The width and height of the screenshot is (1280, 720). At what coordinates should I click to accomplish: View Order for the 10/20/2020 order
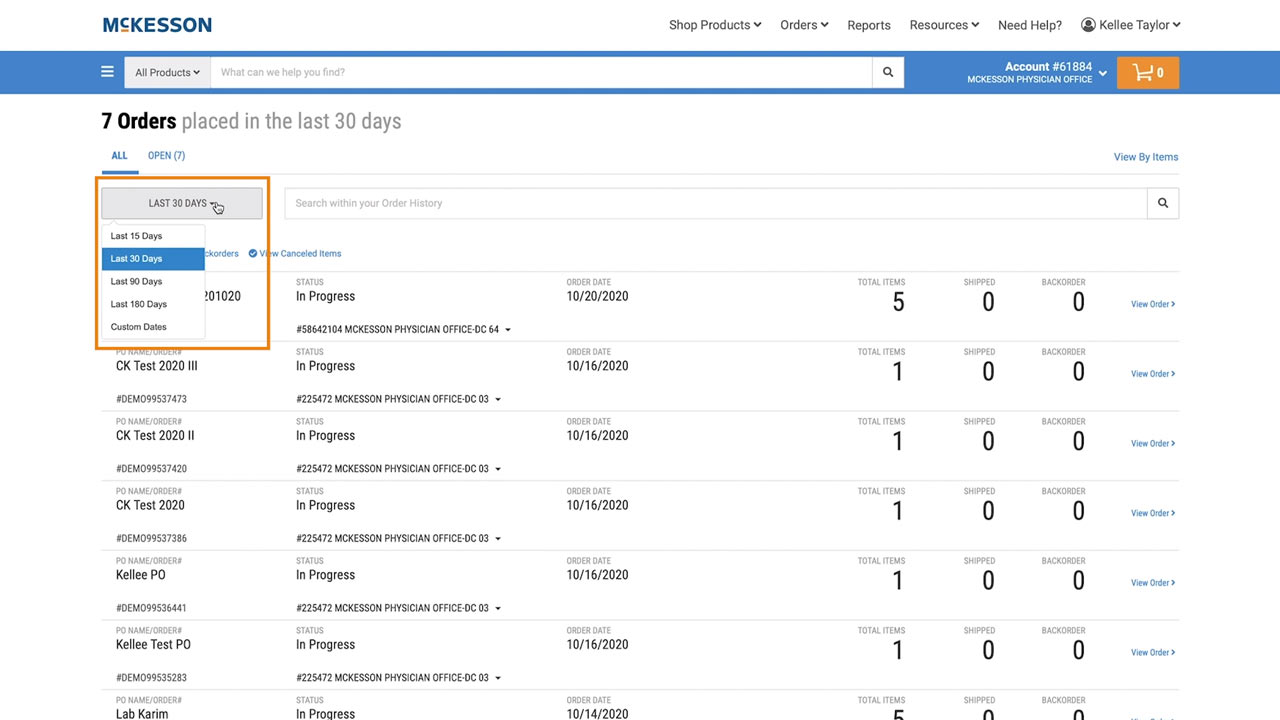[1153, 304]
